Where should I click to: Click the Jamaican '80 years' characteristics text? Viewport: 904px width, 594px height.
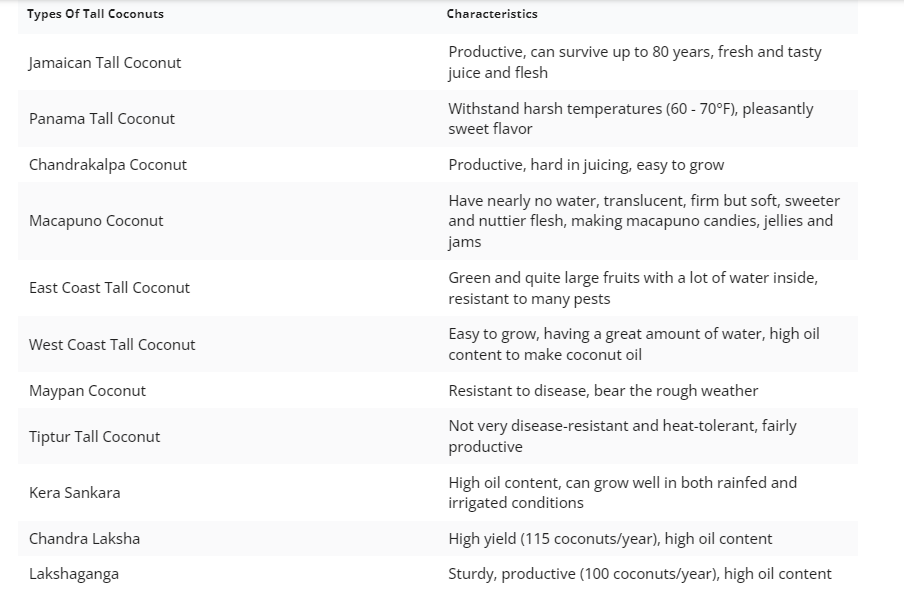tap(635, 62)
